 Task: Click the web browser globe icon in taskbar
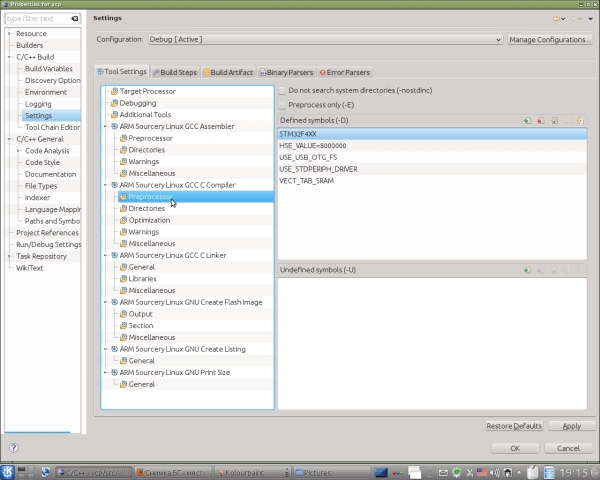[x=46, y=472]
